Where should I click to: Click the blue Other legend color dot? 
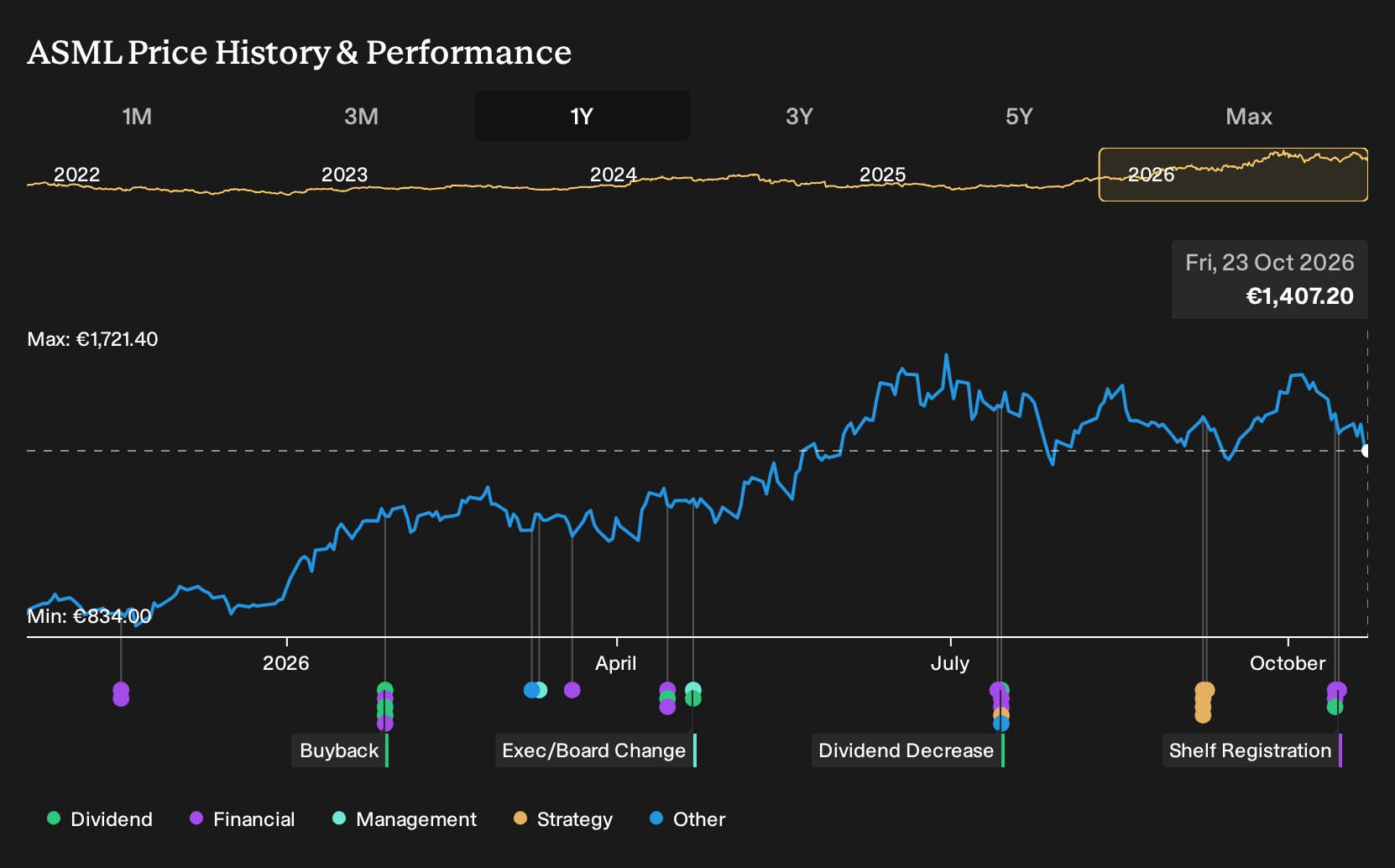pos(656,818)
